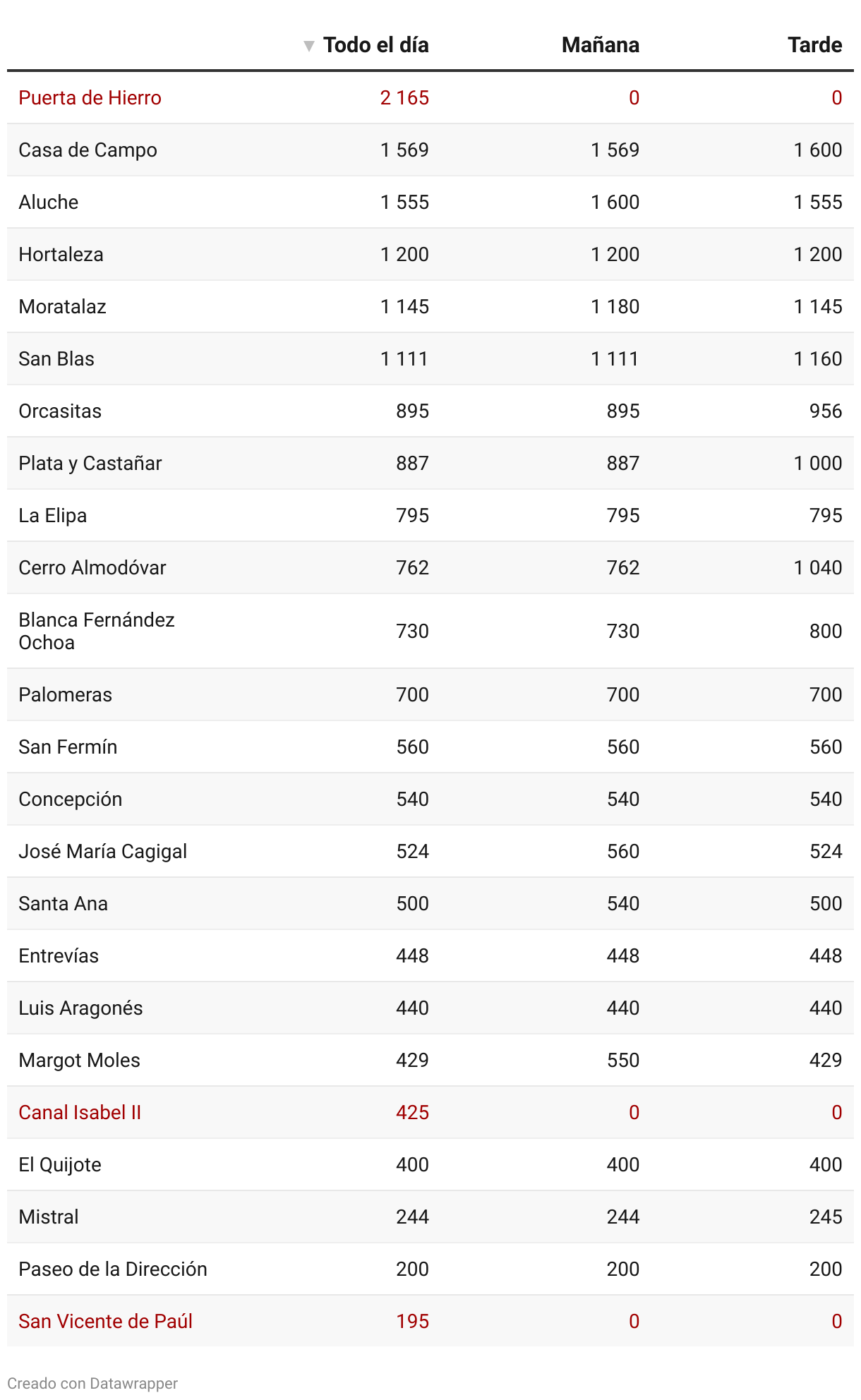Click the 2 165 value for Puerta de Hierro
This screenshot has height=1400, width=861.
(x=404, y=98)
